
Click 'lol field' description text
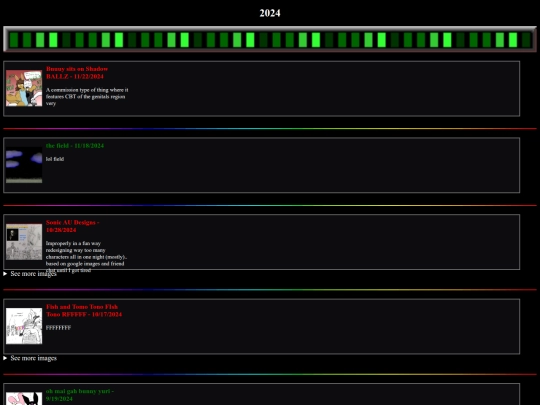[x=55, y=159]
